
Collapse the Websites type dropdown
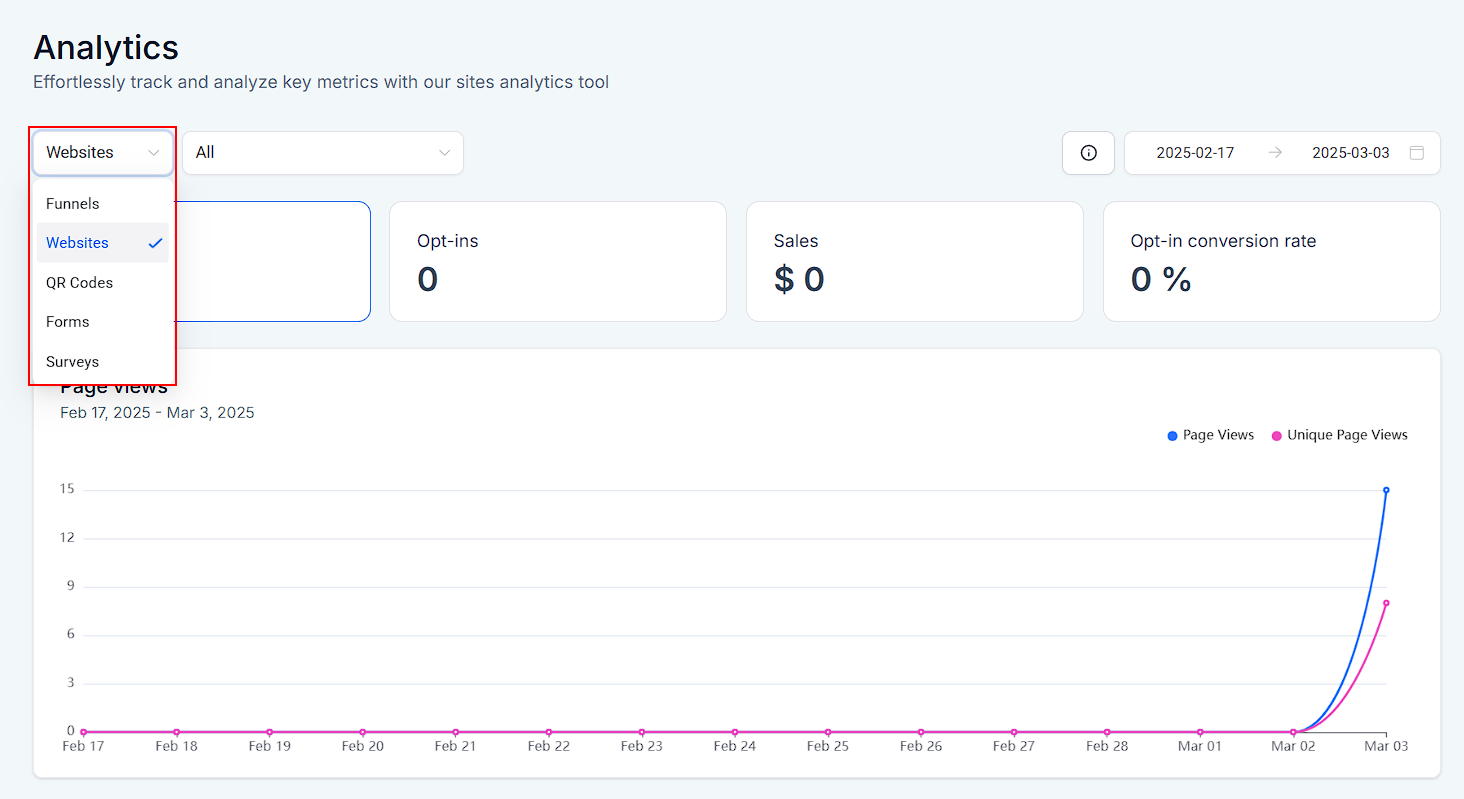103,153
